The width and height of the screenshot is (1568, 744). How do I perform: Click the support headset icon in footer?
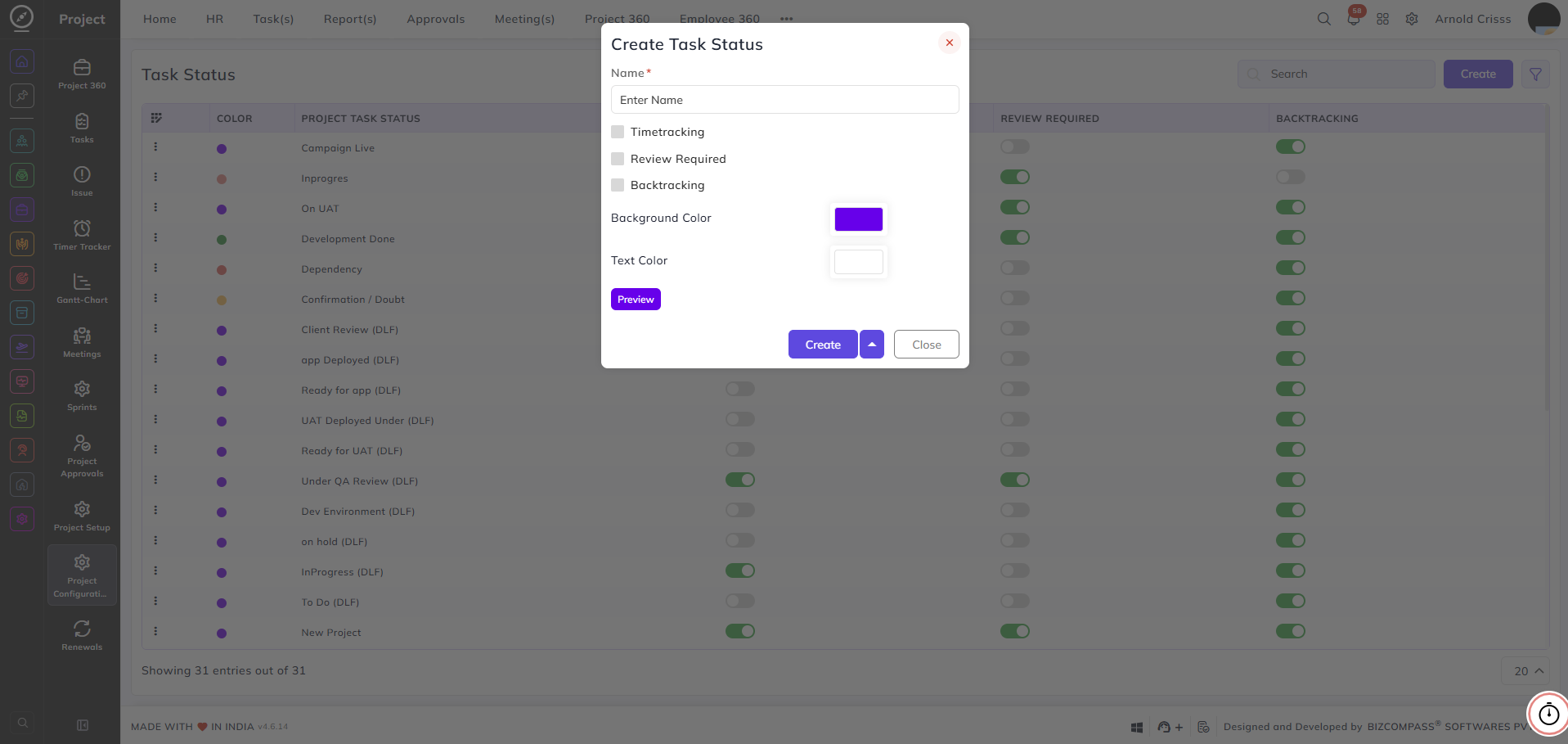pyautogui.click(x=1165, y=727)
